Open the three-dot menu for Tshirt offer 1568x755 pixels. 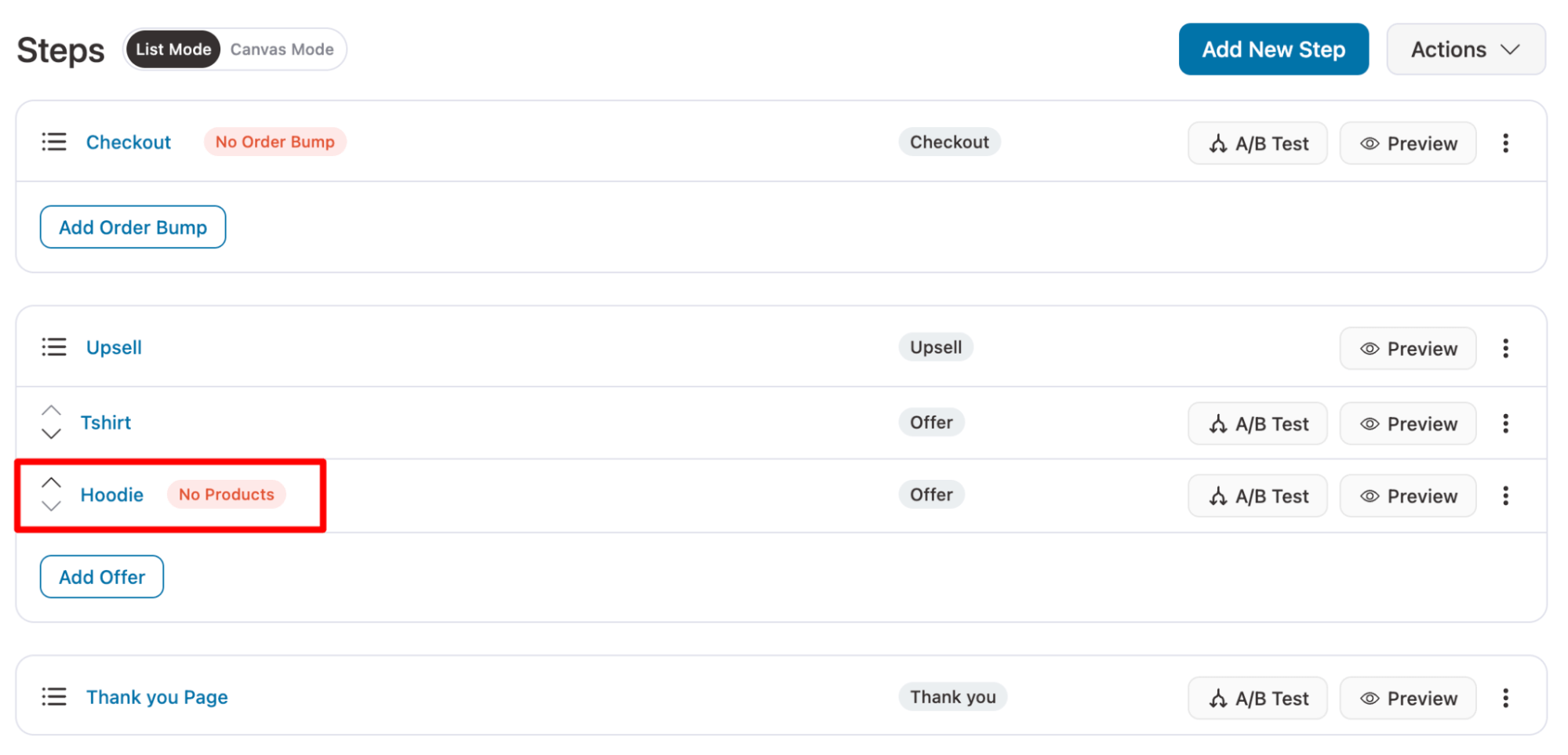(x=1505, y=423)
